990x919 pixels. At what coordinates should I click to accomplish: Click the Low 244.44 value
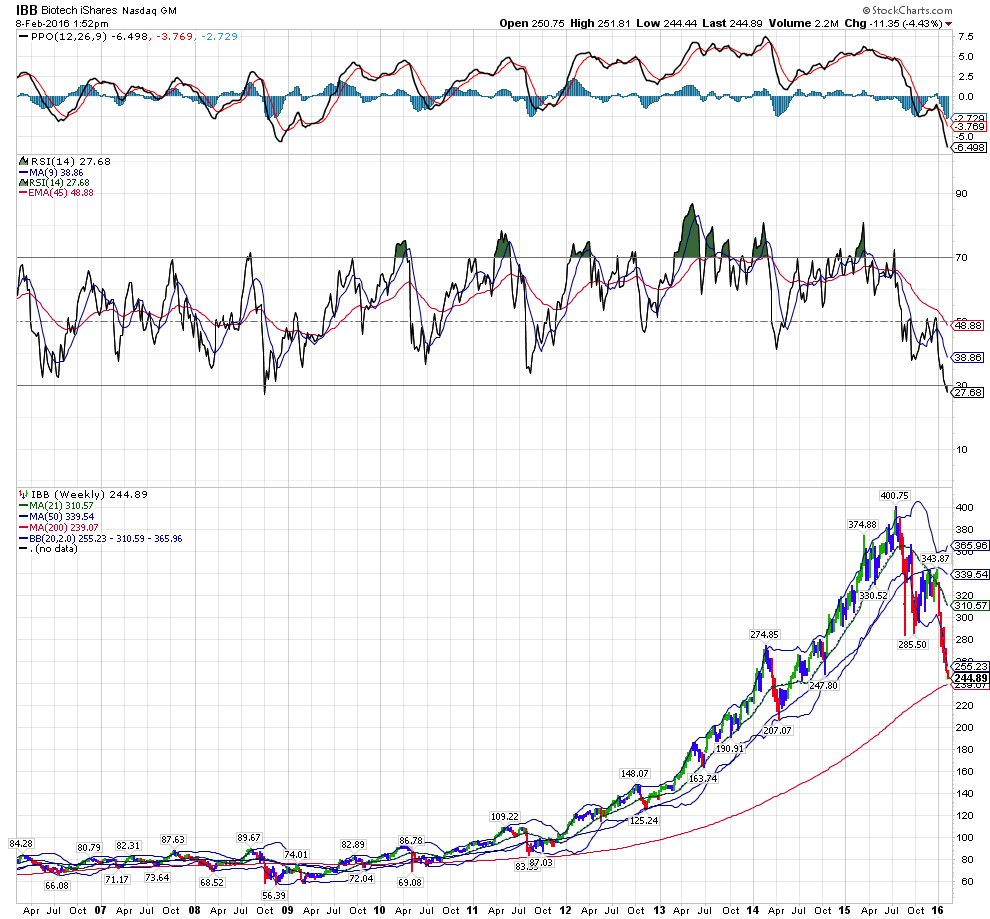(666, 23)
